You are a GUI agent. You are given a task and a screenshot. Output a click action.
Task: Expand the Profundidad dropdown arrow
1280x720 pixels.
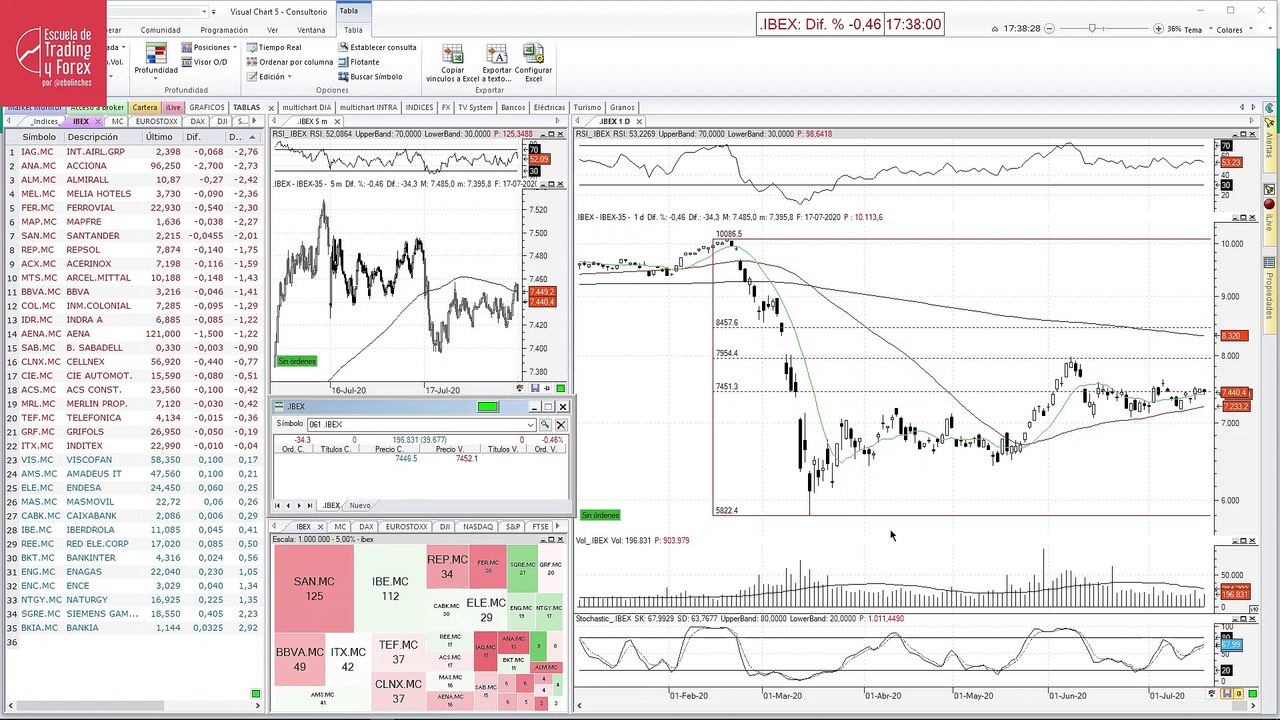(x=156, y=79)
